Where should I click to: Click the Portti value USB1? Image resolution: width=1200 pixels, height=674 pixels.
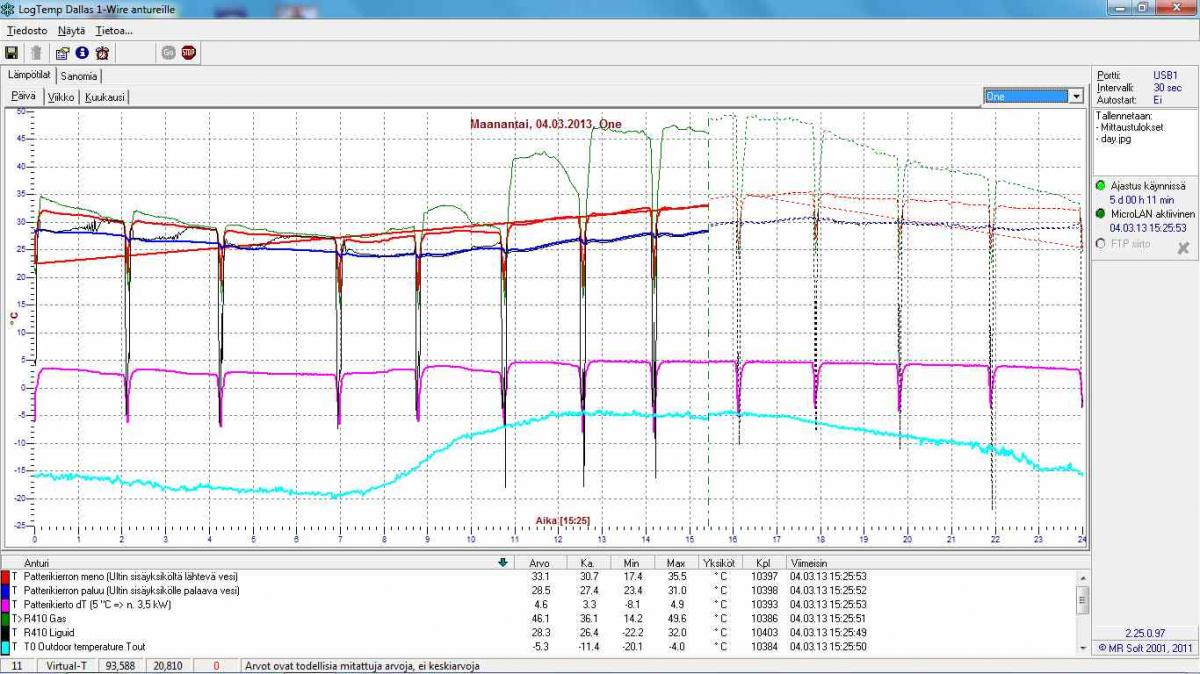pyautogui.click(x=1165, y=75)
